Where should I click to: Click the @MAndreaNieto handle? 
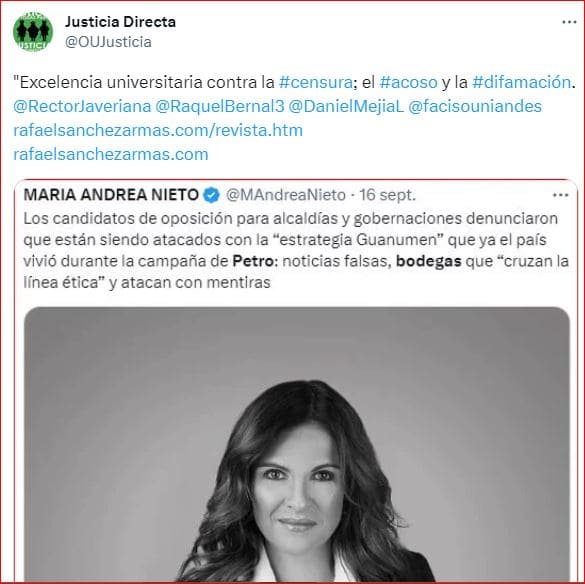286,195
